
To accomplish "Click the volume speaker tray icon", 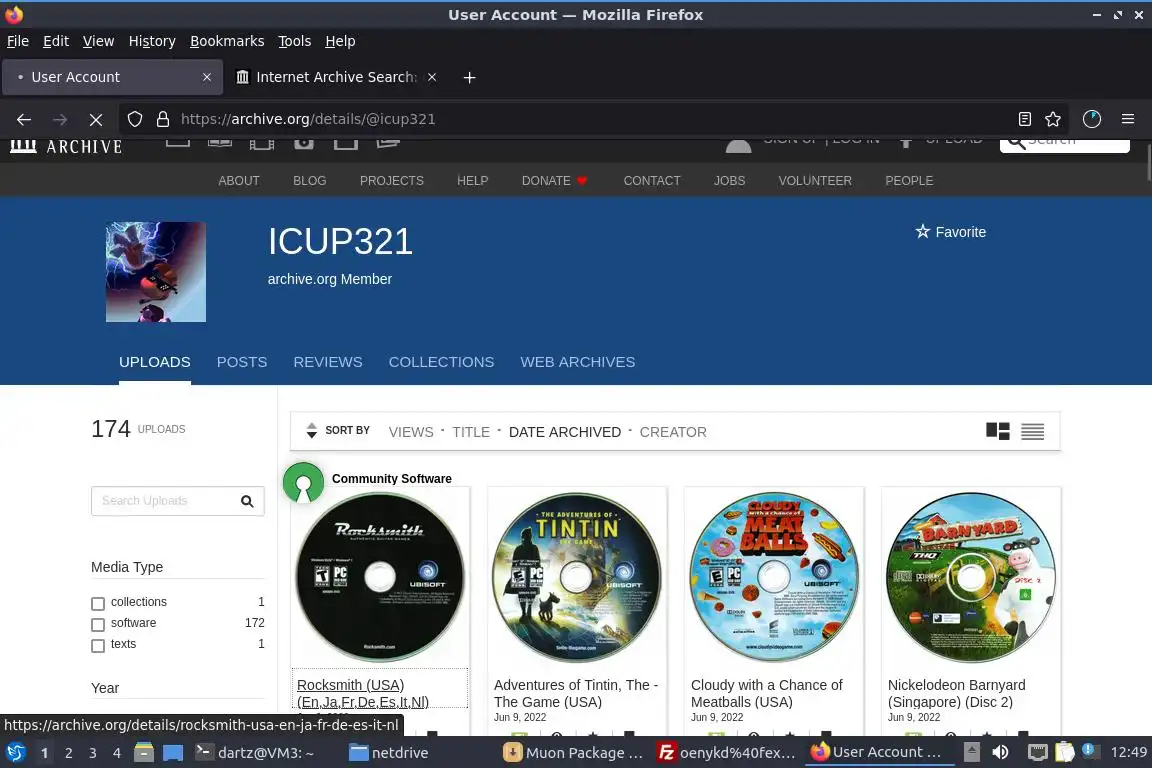I will [x=1000, y=753].
